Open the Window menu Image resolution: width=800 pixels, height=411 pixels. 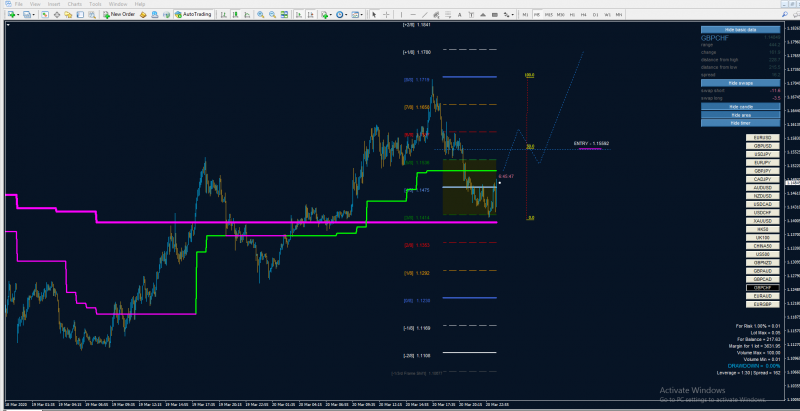(118, 4)
